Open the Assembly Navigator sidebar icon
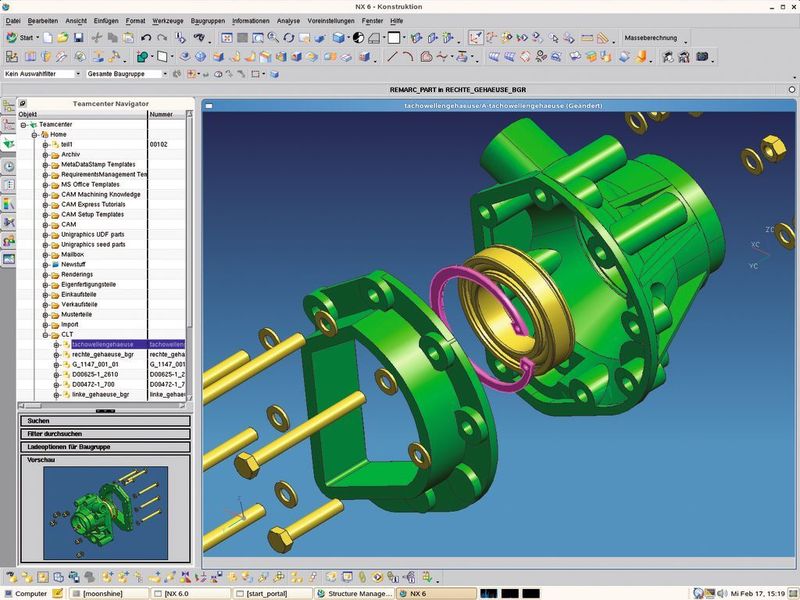Viewport: 800px width, 600px height. (x=9, y=106)
